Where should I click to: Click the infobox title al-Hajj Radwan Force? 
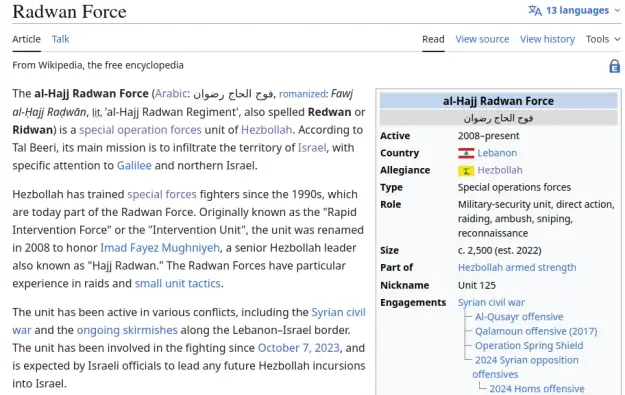498,101
